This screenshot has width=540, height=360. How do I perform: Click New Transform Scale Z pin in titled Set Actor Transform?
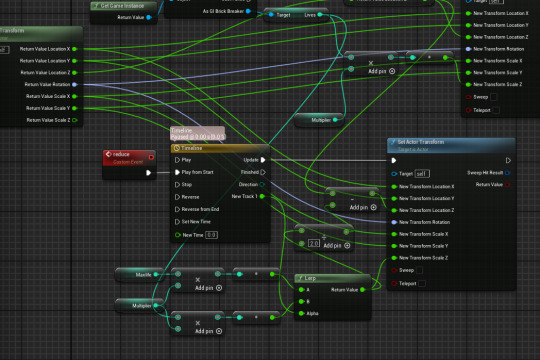point(394,258)
